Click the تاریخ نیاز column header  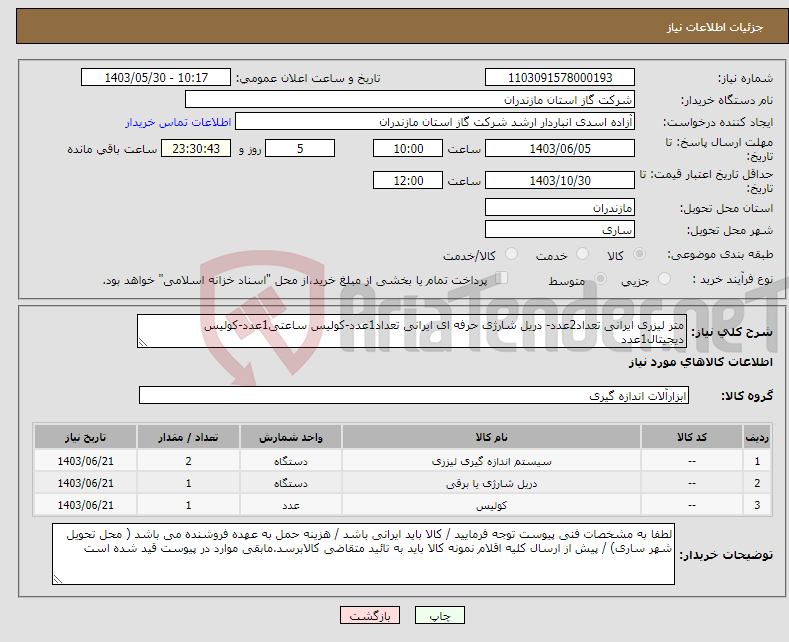tap(86, 437)
